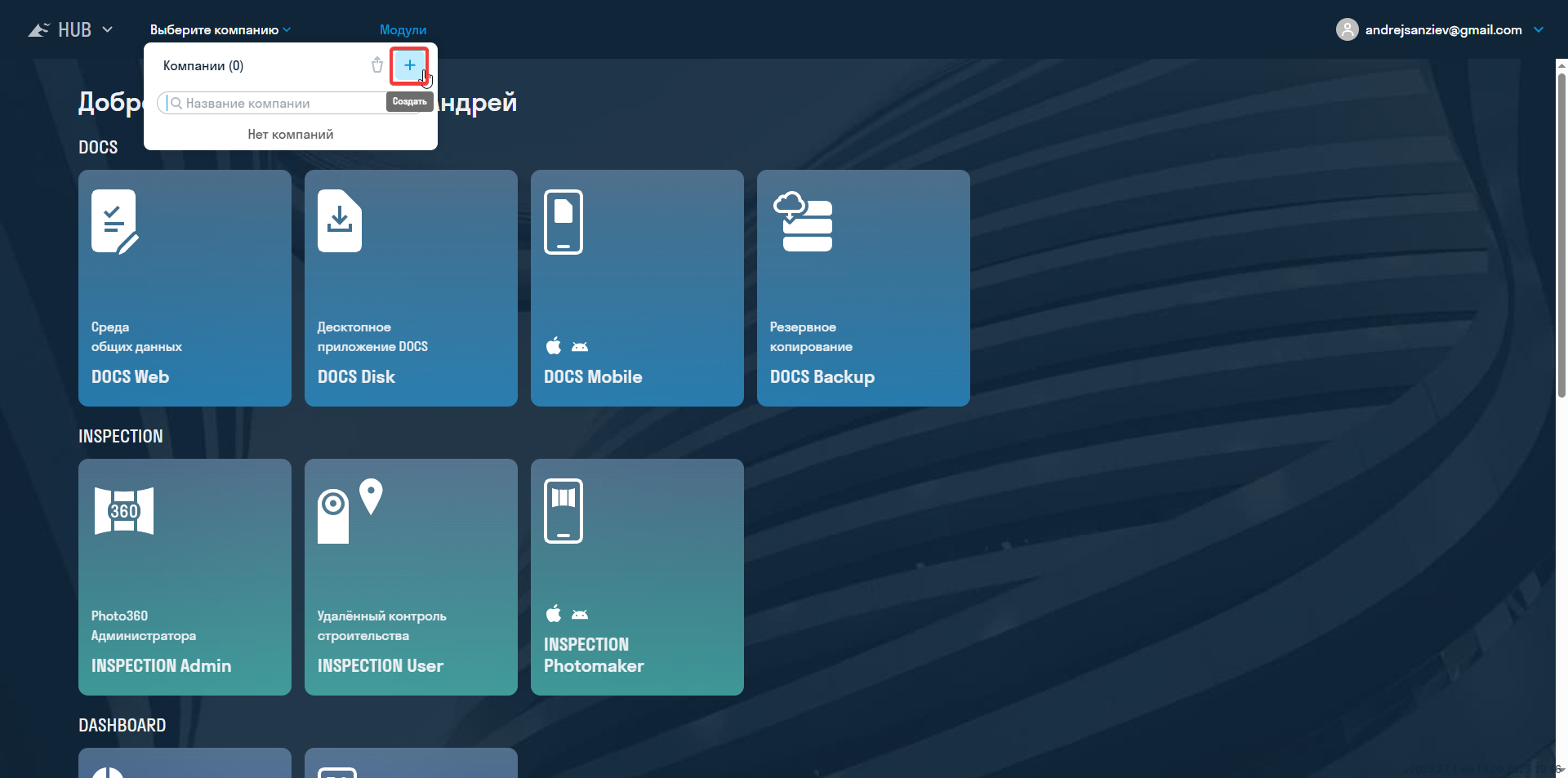Screen dimensions: 1568x778
Task: Click the plus icon to create company
Action: coord(409,65)
